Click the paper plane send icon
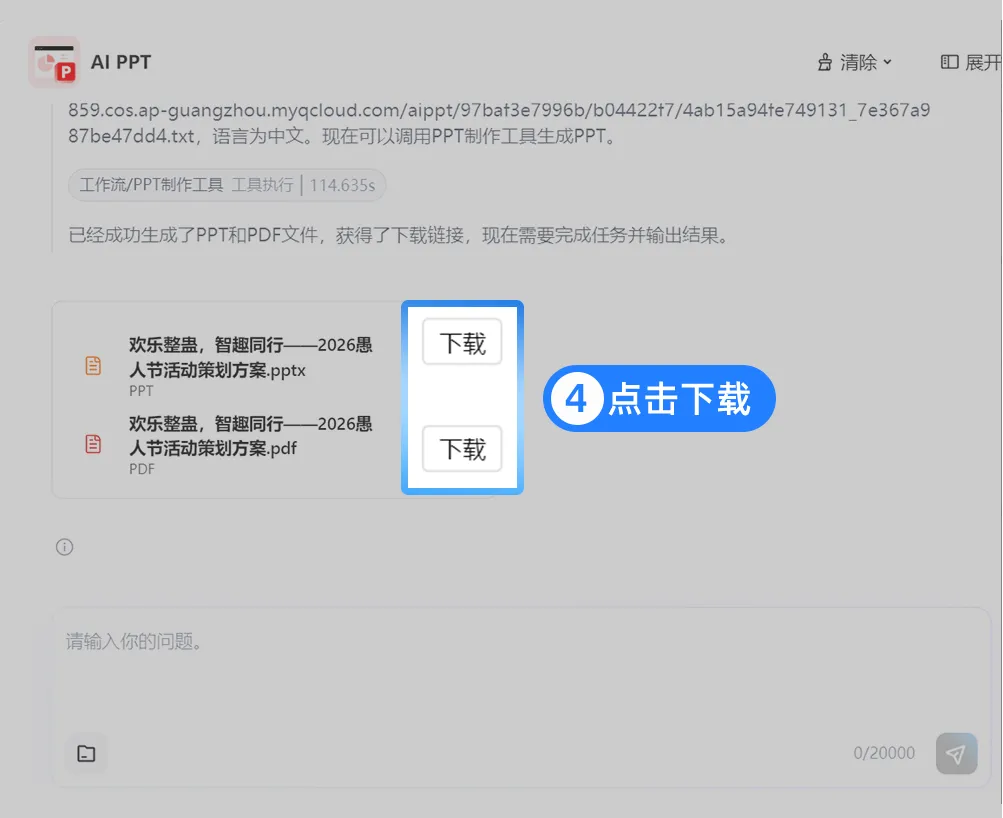Image resolution: width=1003 pixels, height=818 pixels. [956, 753]
